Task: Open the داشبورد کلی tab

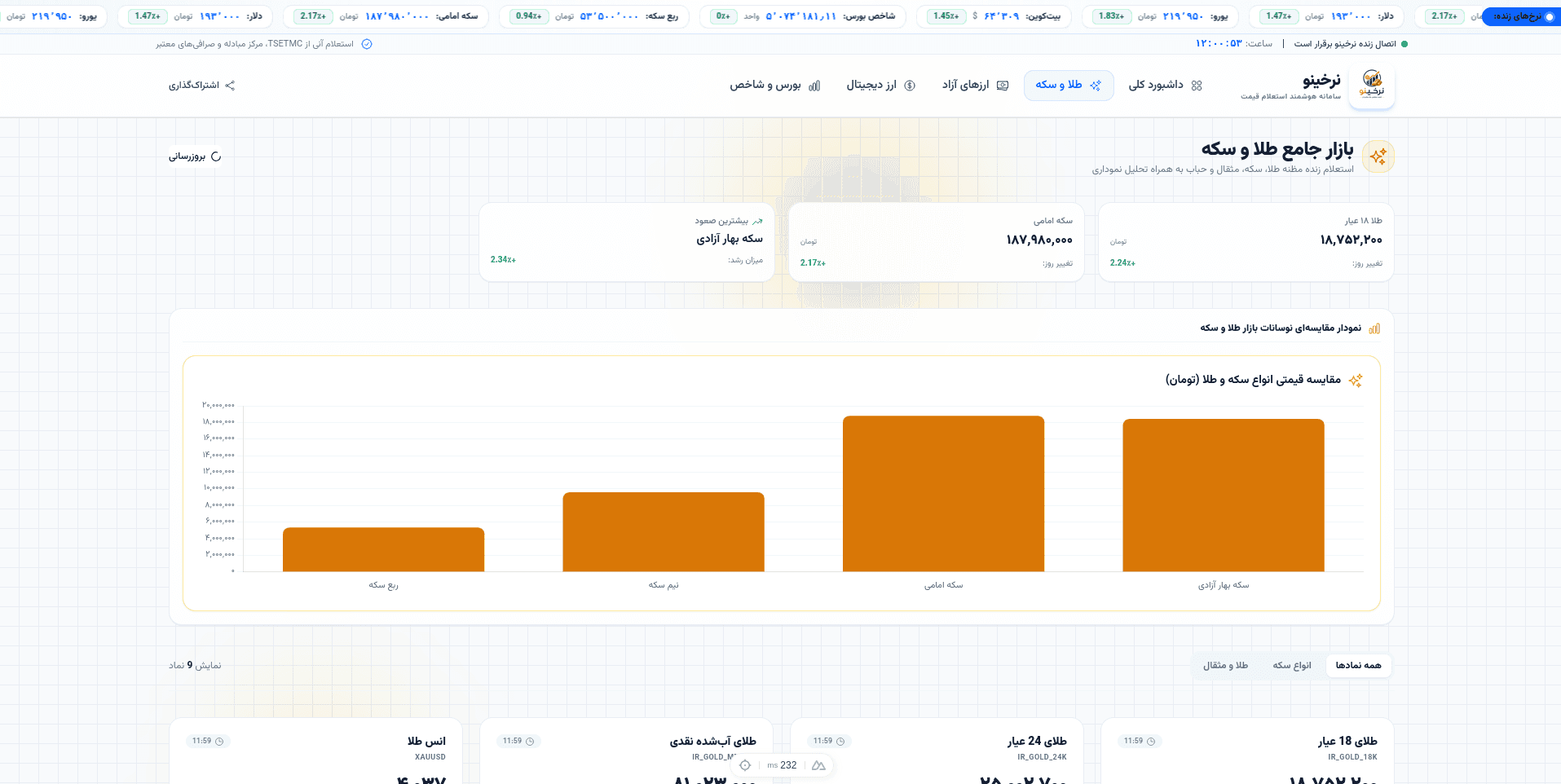Action: click(1165, 86)
